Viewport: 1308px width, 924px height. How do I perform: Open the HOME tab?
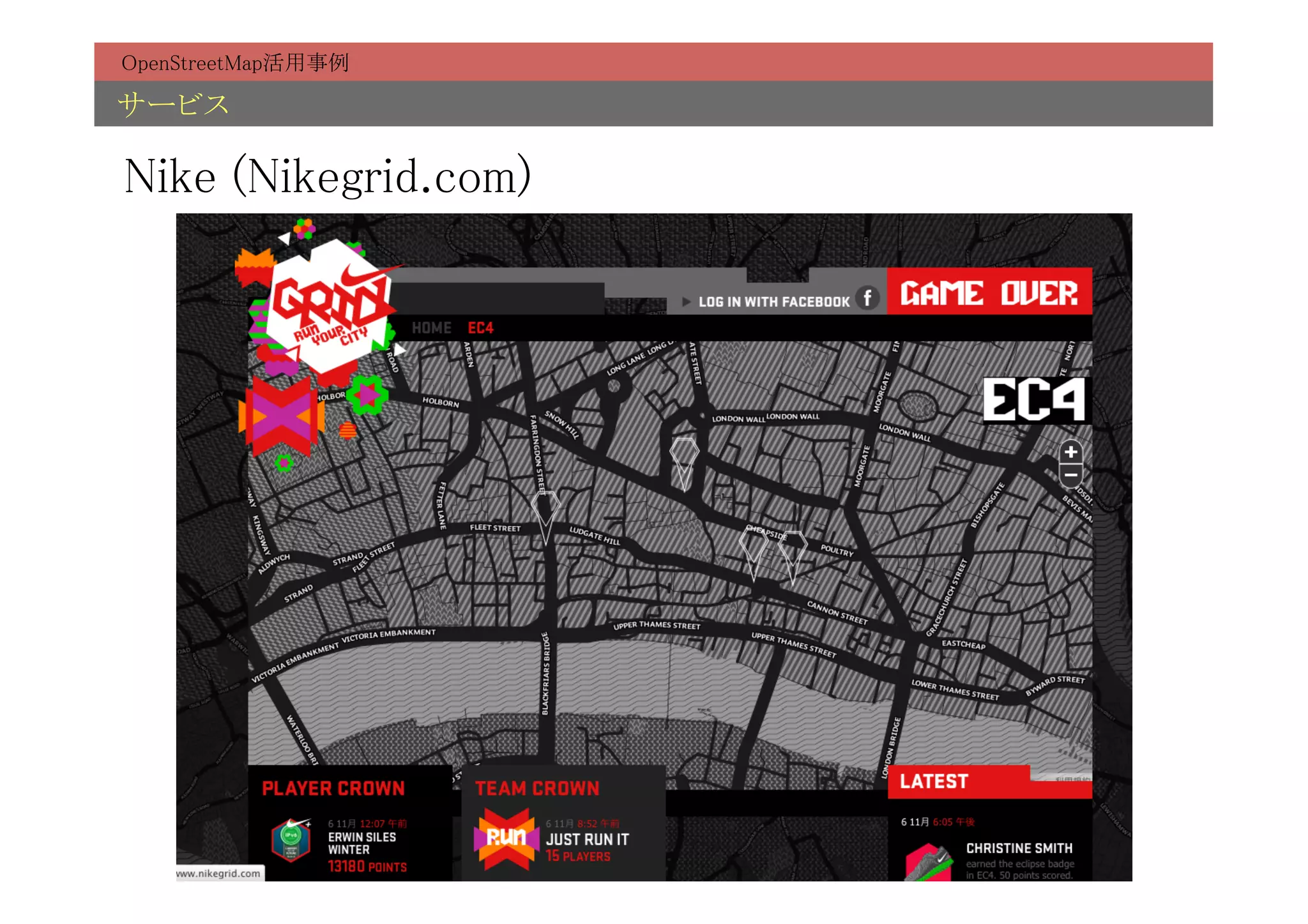[431, 328]
